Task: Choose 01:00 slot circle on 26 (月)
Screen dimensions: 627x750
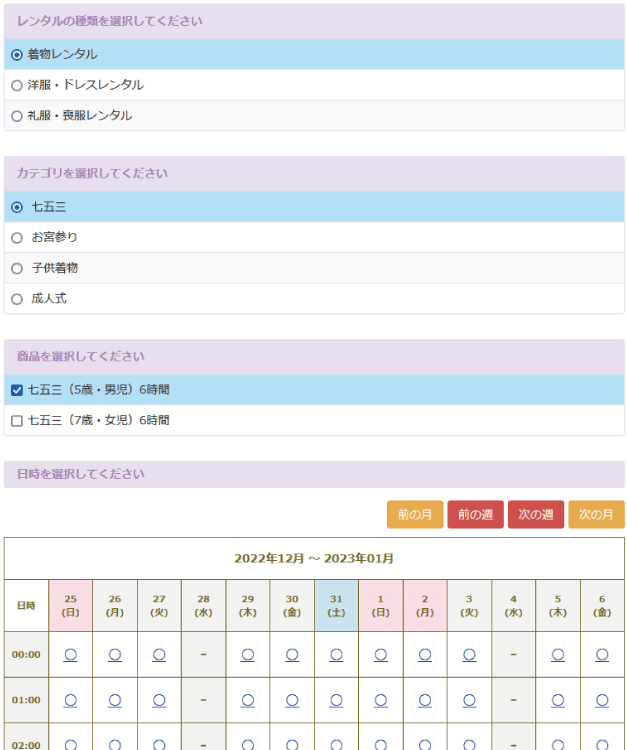Action: [115, 700]
